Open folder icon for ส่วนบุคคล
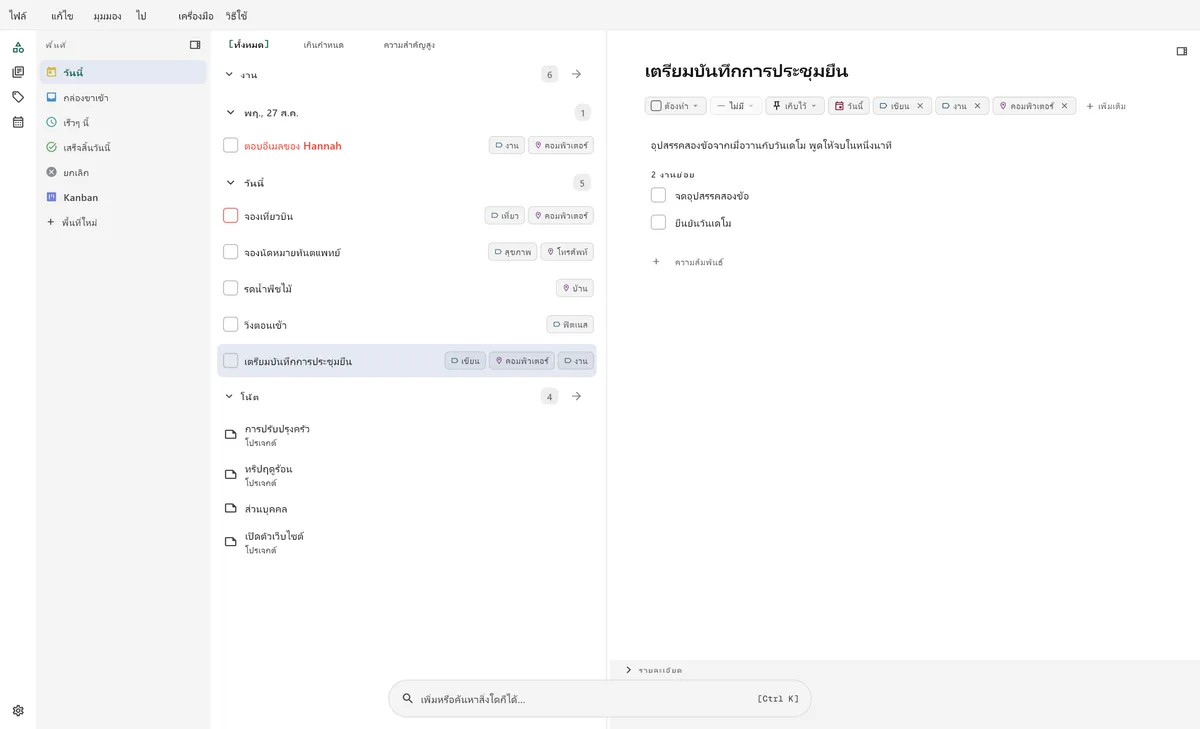 [x=231, y=509]
